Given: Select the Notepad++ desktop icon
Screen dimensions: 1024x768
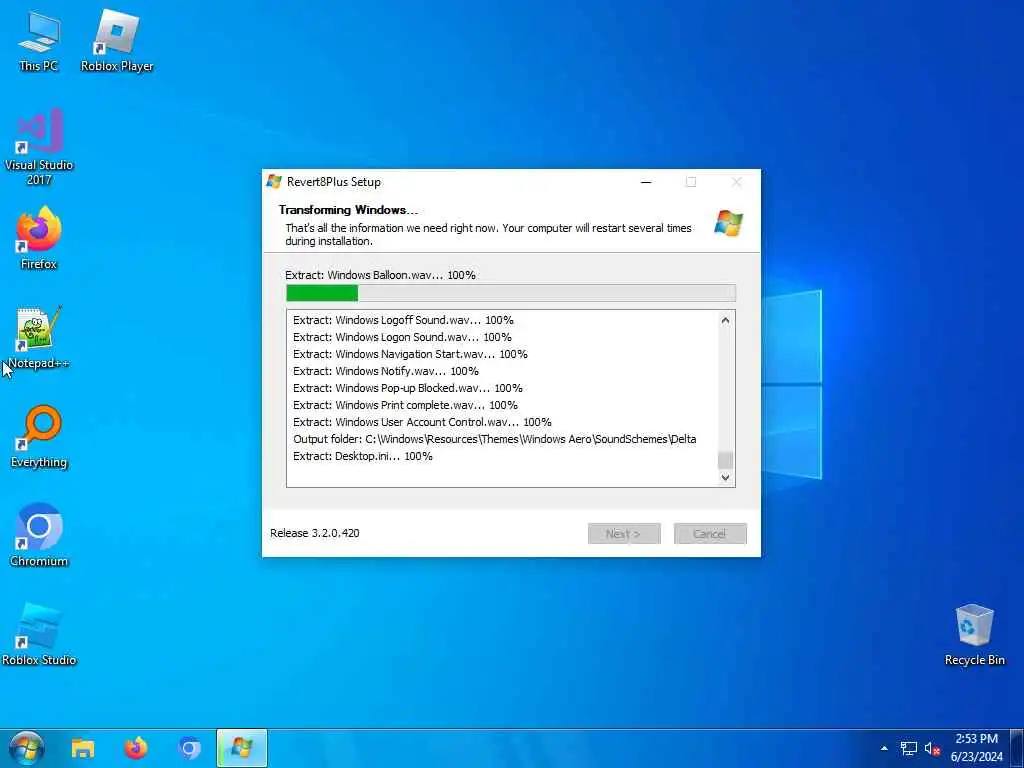Looking at the screenshot, I should (39, 337).
